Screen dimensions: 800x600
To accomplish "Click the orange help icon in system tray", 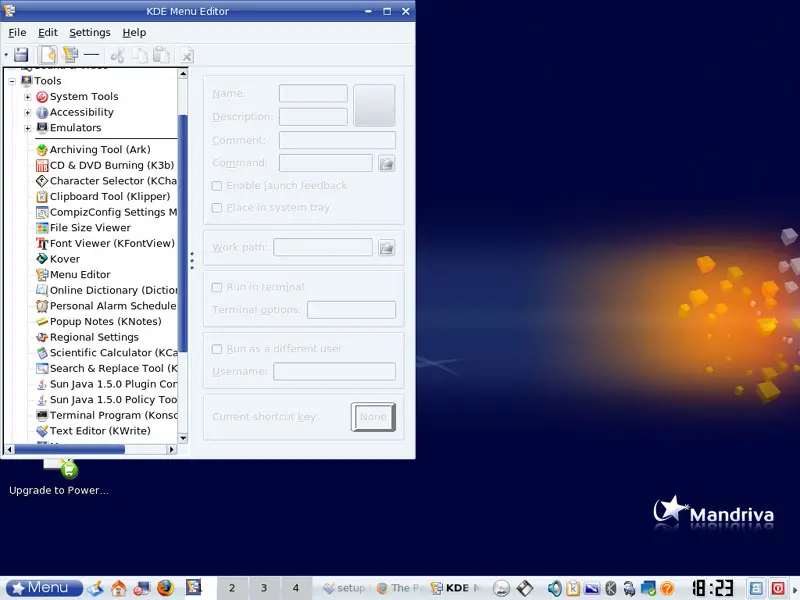I will tap(667, 589).
